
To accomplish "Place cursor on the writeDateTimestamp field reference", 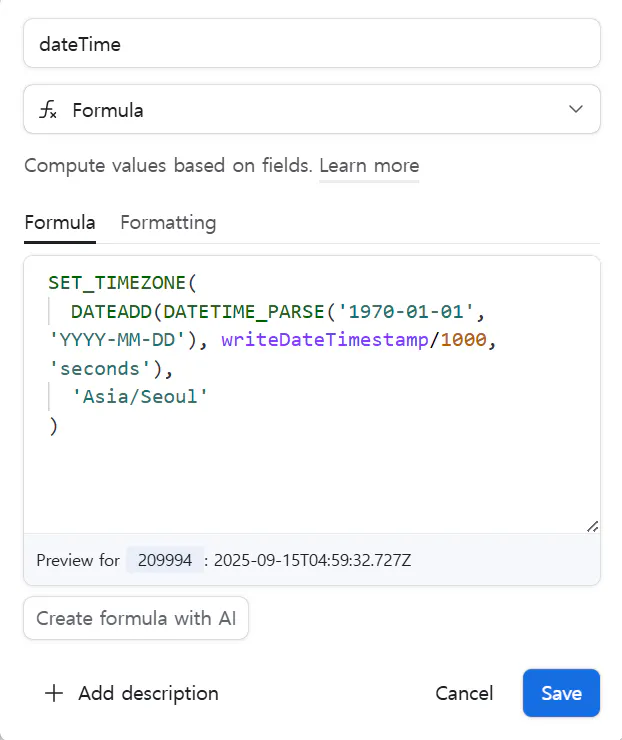I will [324, 340].
